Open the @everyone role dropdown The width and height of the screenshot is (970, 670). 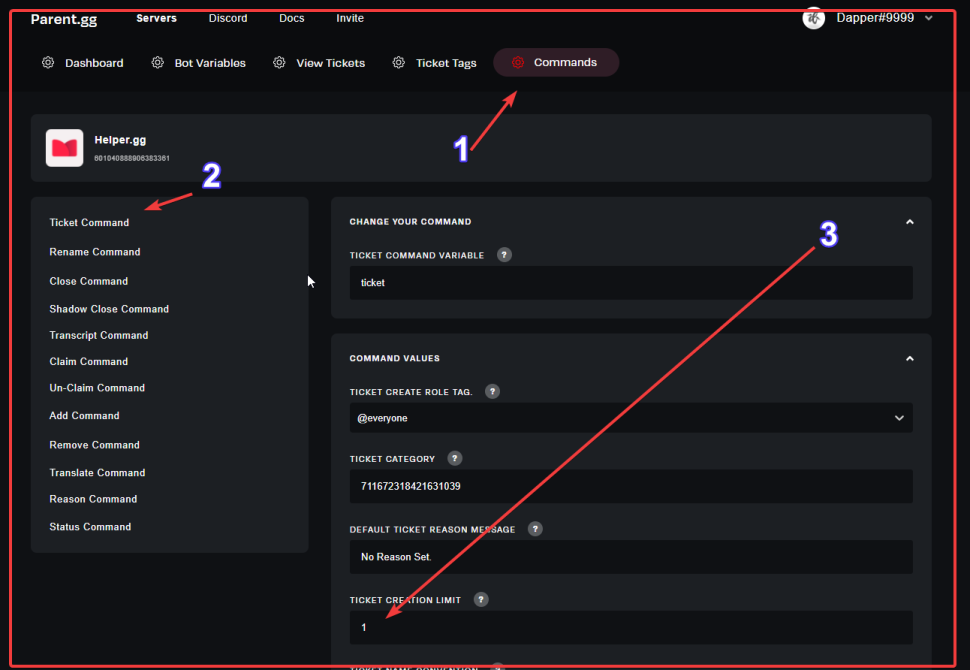click(x=631, y=418)
